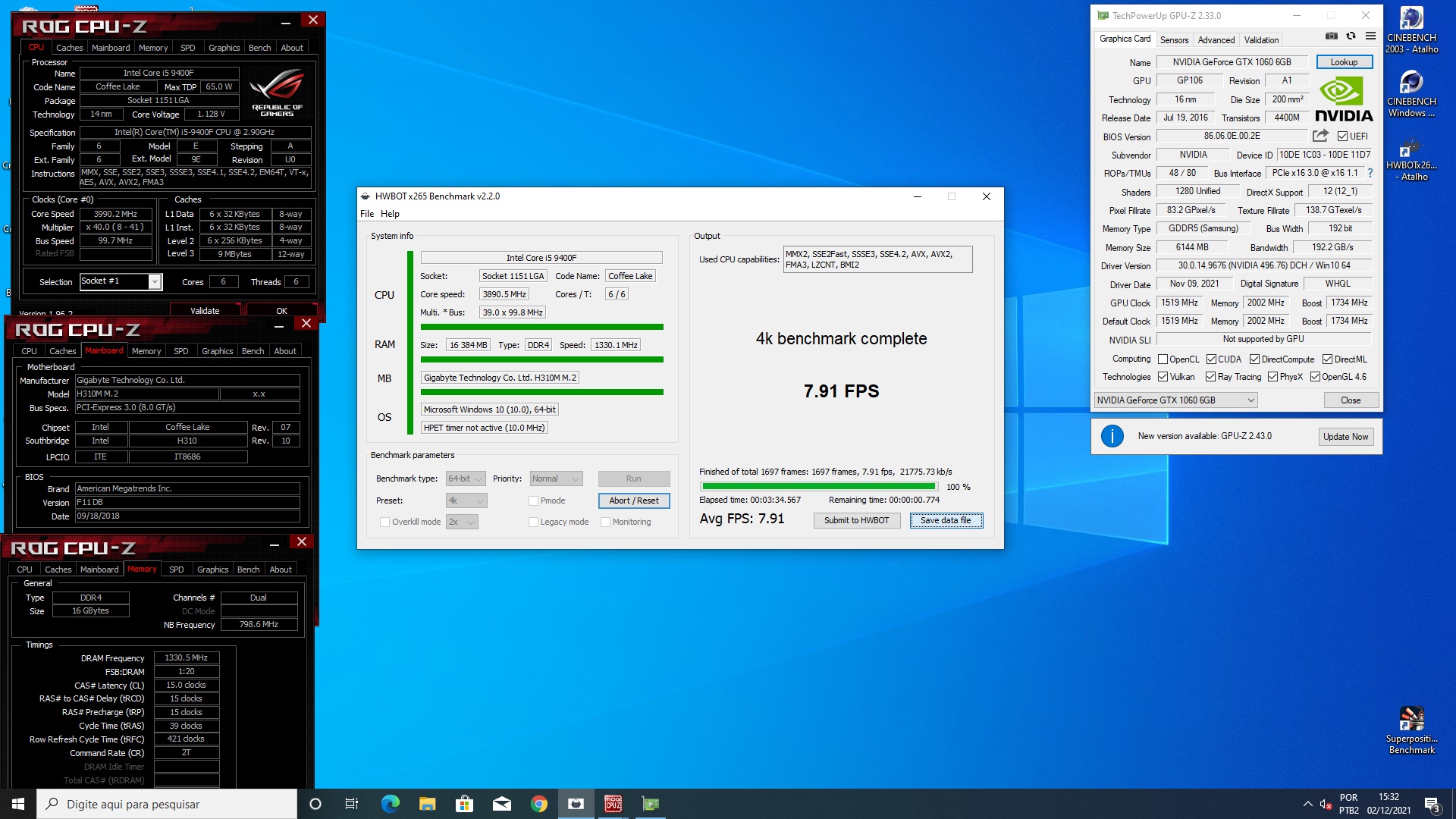Open the Overkill mode 2x dropdown
1456x819 pixels.
click(462, 522)
